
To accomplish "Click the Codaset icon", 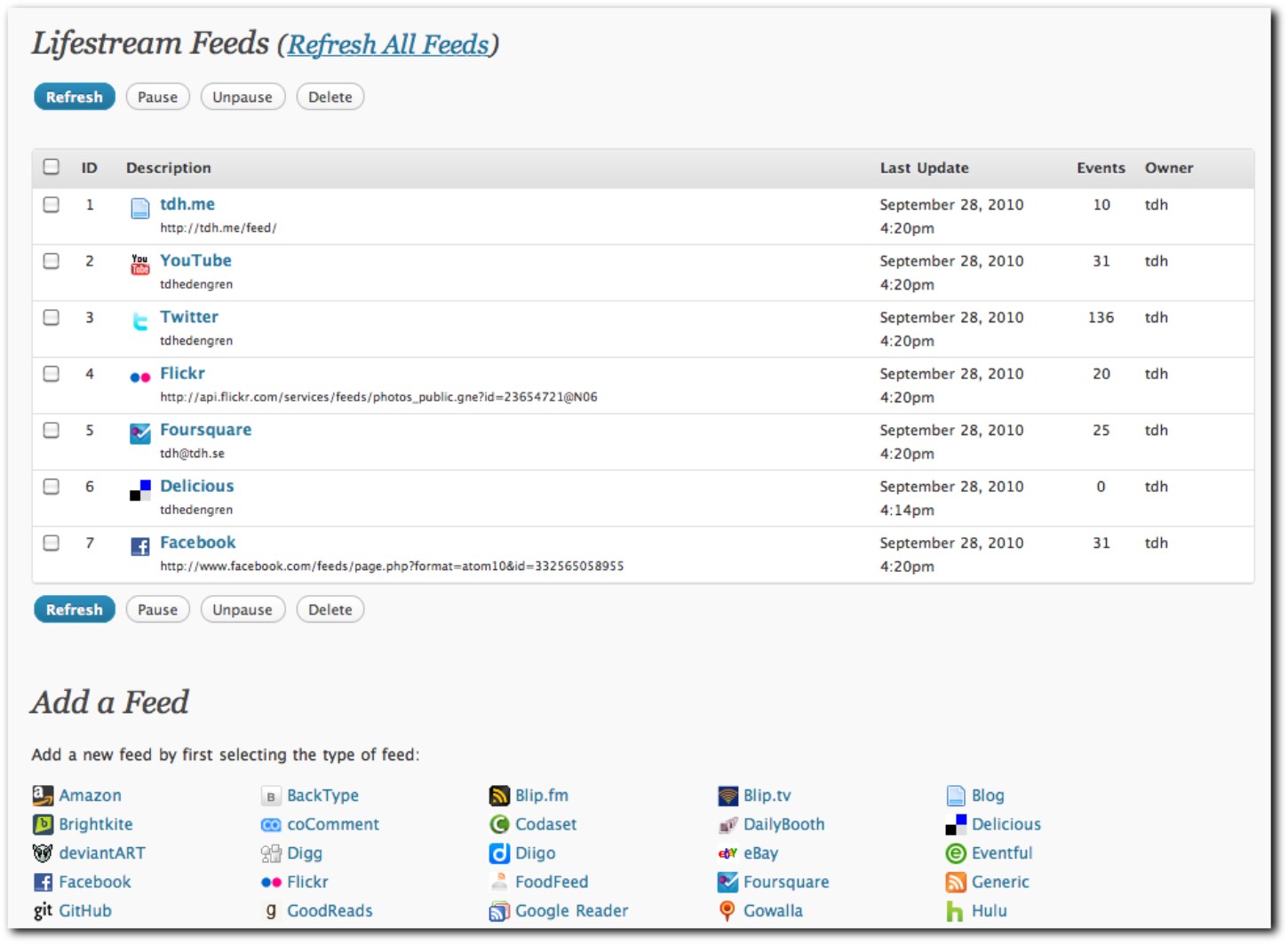I will (x=499, y=824).
